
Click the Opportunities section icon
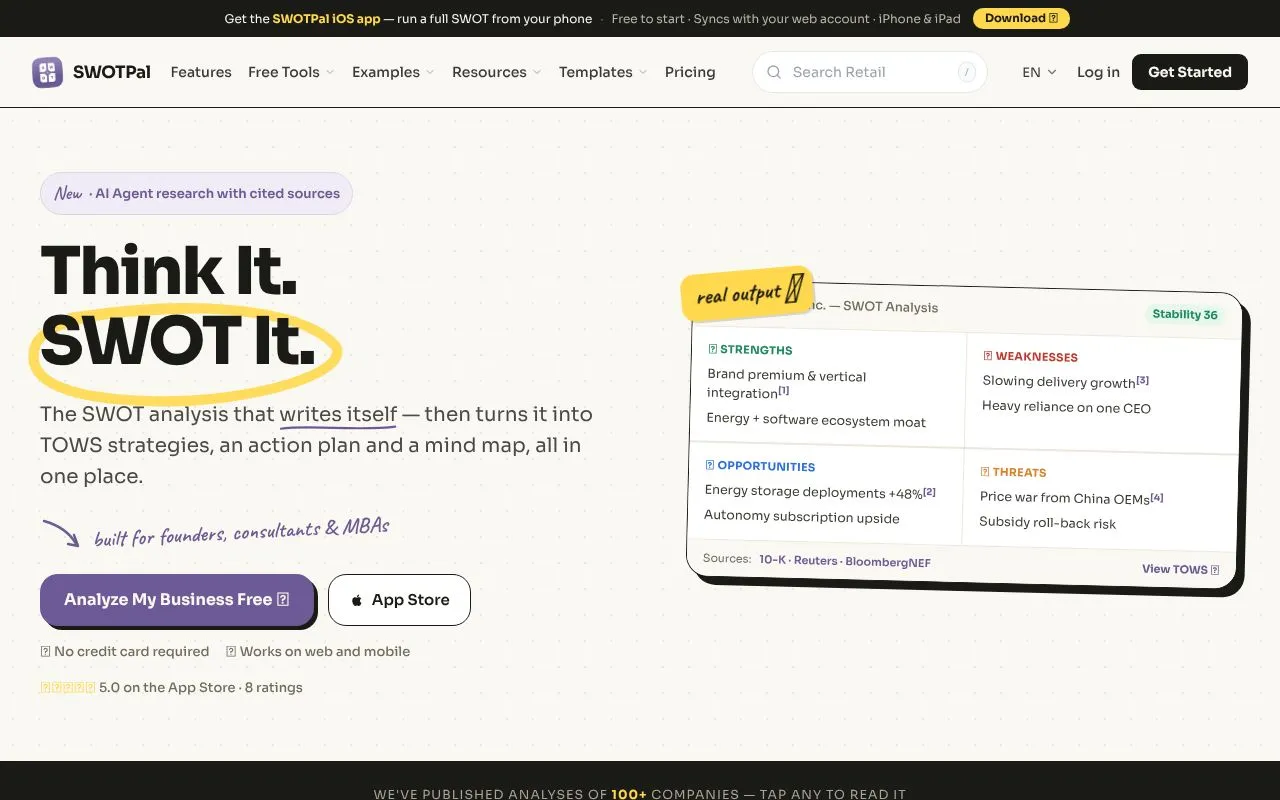point(710,465)
